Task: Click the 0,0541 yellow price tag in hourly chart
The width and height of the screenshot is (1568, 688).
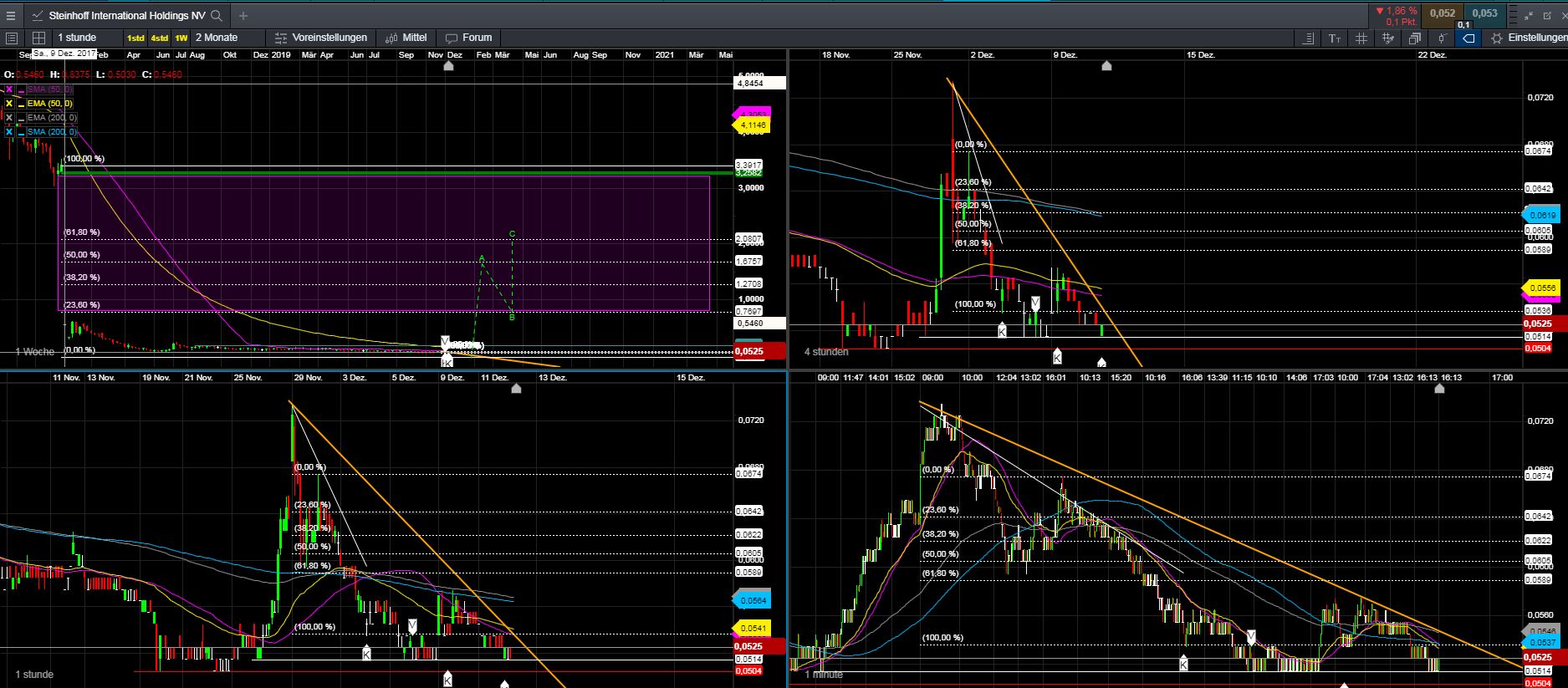Action: point(752,628)
